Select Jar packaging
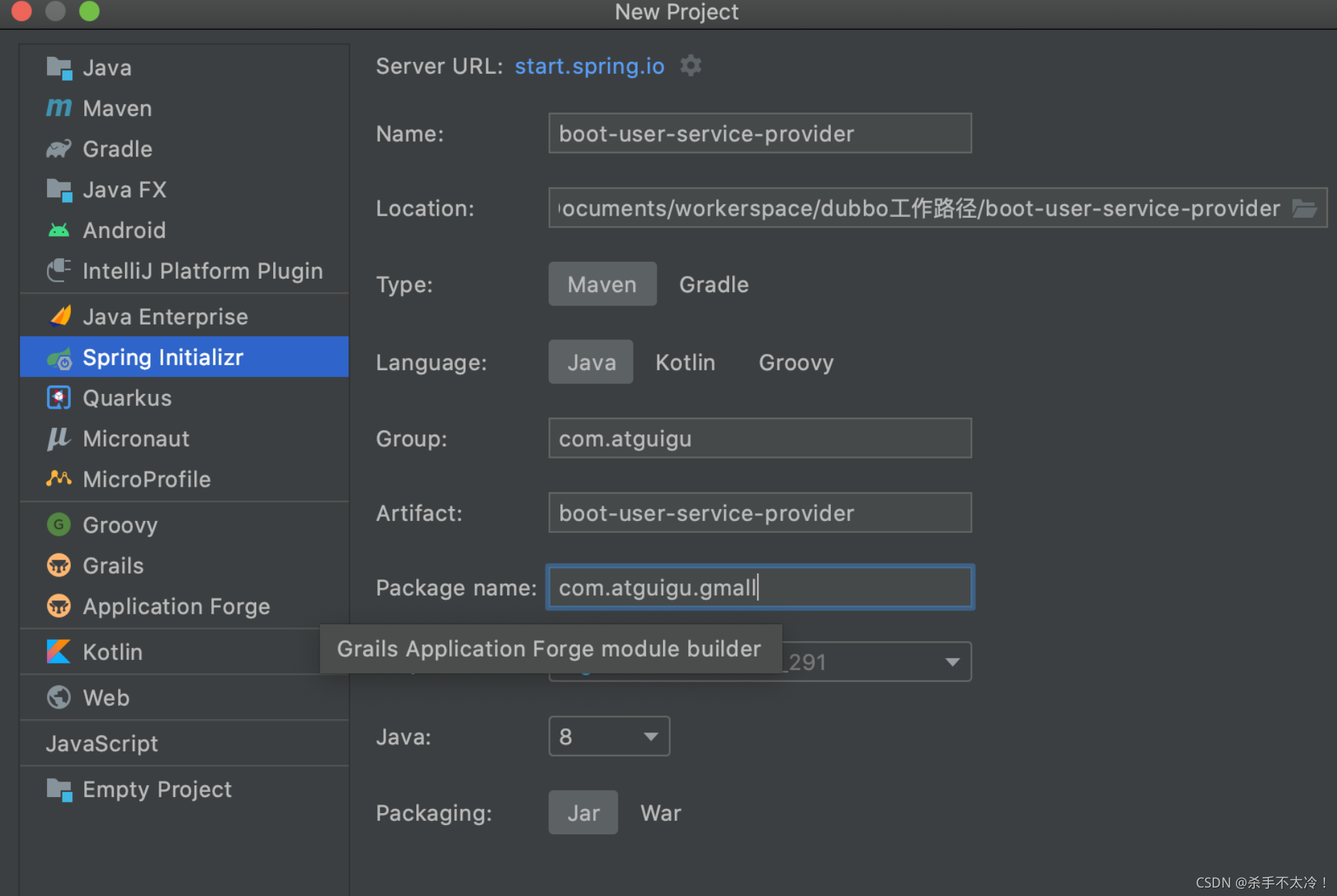Image resolution: width=1337 pixels, height=896 pixels. coord(584,812)
